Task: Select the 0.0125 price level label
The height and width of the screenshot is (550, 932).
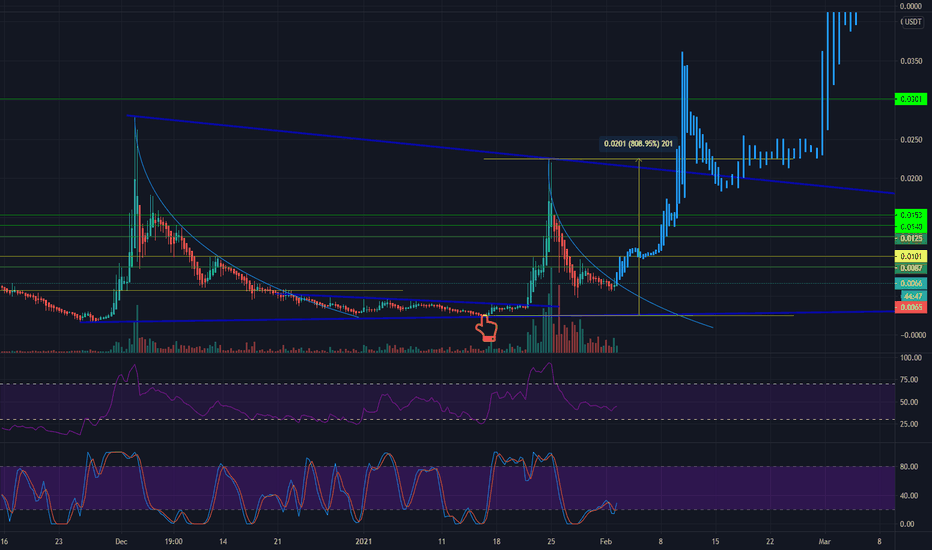Action: 911,238
